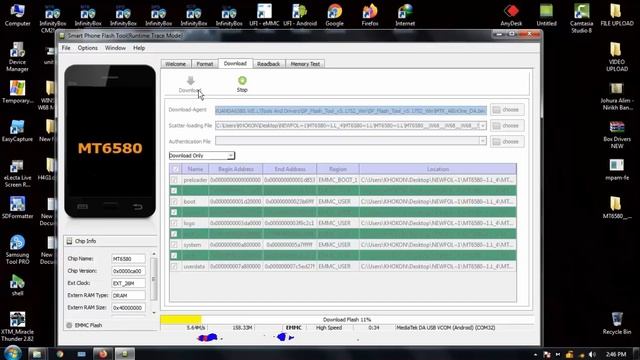Expand the Scatter-loading File dropdown arrow
This screenshot has height=360, width=640.
(482, 126)
